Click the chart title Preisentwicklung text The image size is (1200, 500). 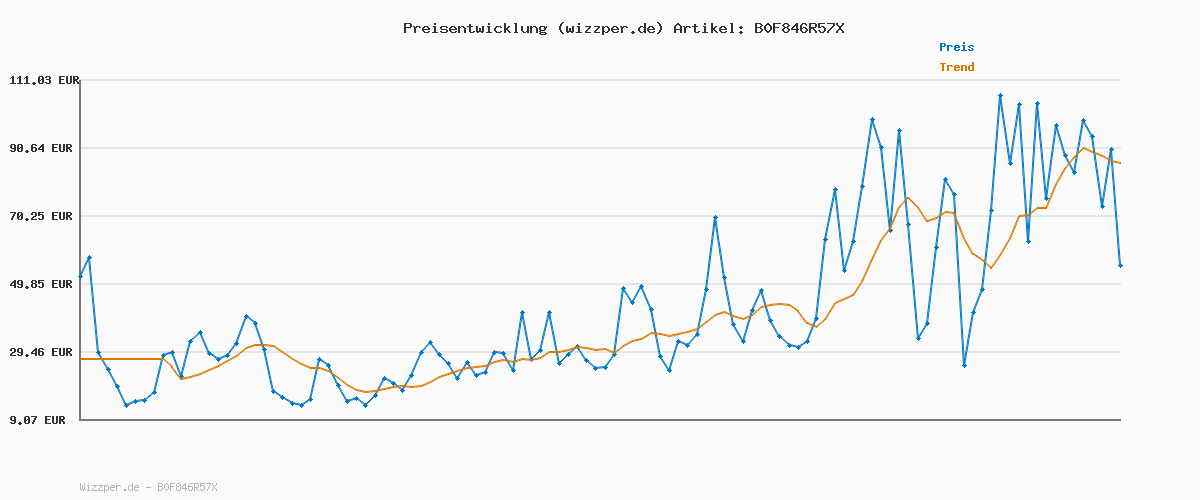click(474, 28)
